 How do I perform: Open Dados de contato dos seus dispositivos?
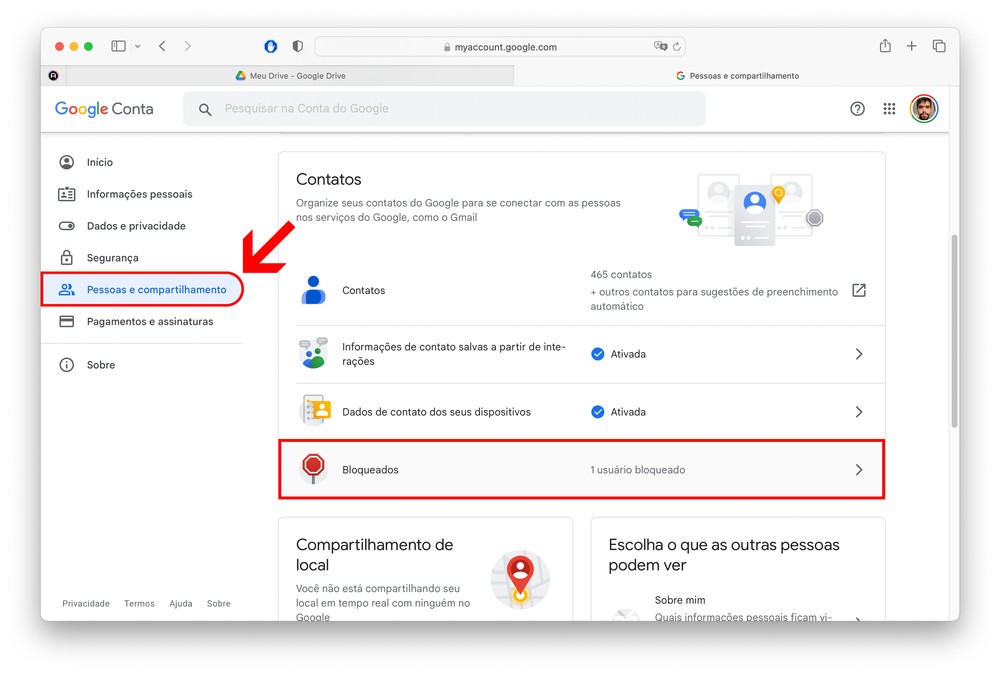tap(582, 412)
